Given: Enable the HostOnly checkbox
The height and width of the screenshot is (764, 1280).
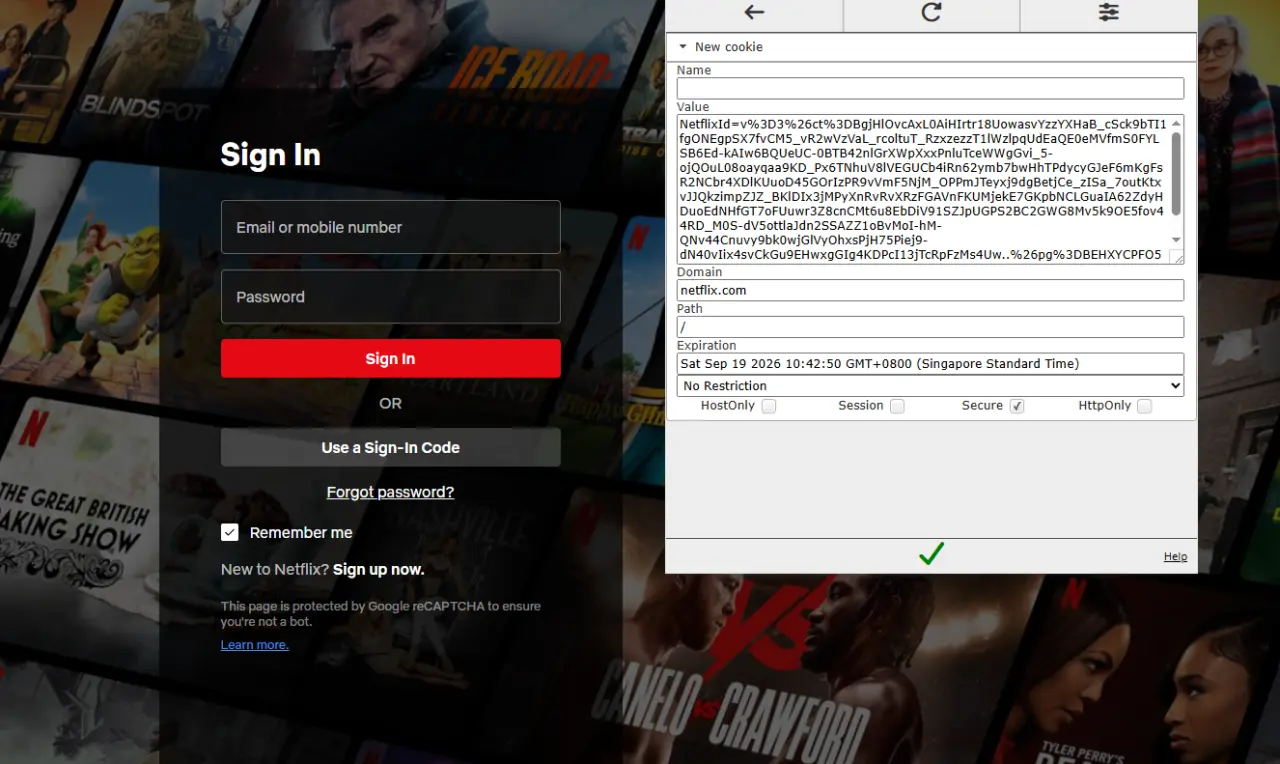Looking at the screenshot, I should [x=769, y=406].
